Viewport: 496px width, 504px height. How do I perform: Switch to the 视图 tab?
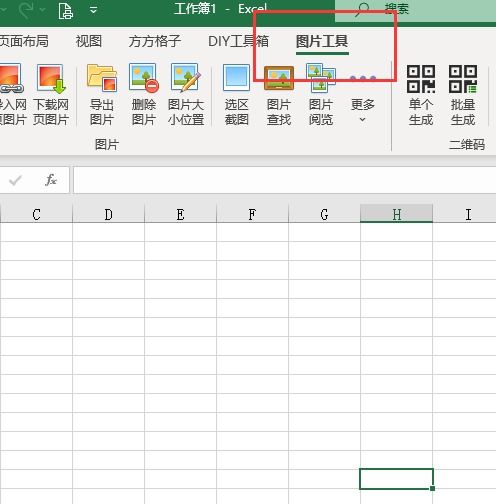click(89, 41)
